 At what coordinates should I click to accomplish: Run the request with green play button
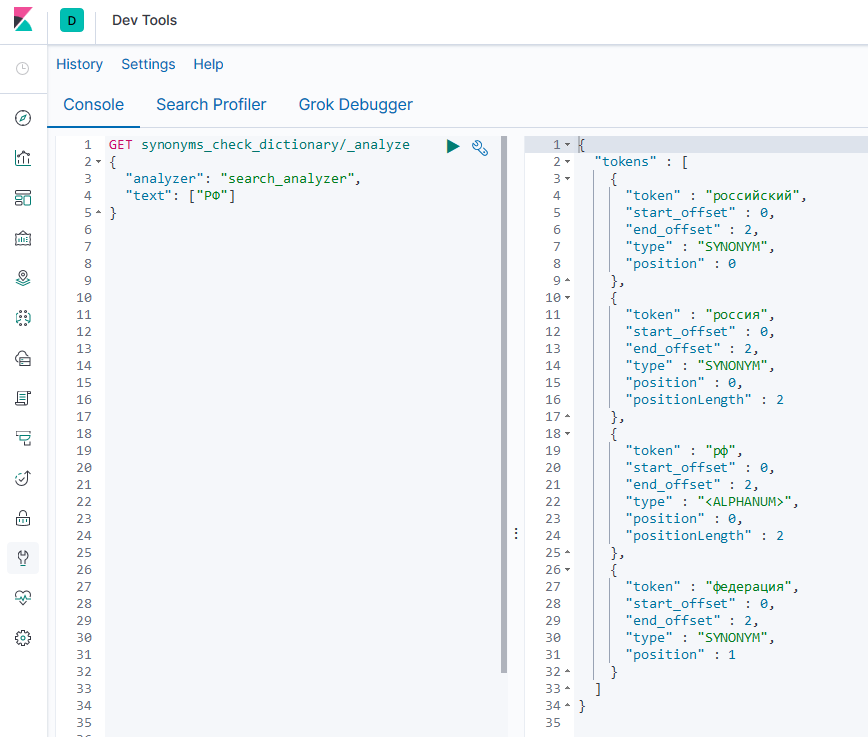453,146
